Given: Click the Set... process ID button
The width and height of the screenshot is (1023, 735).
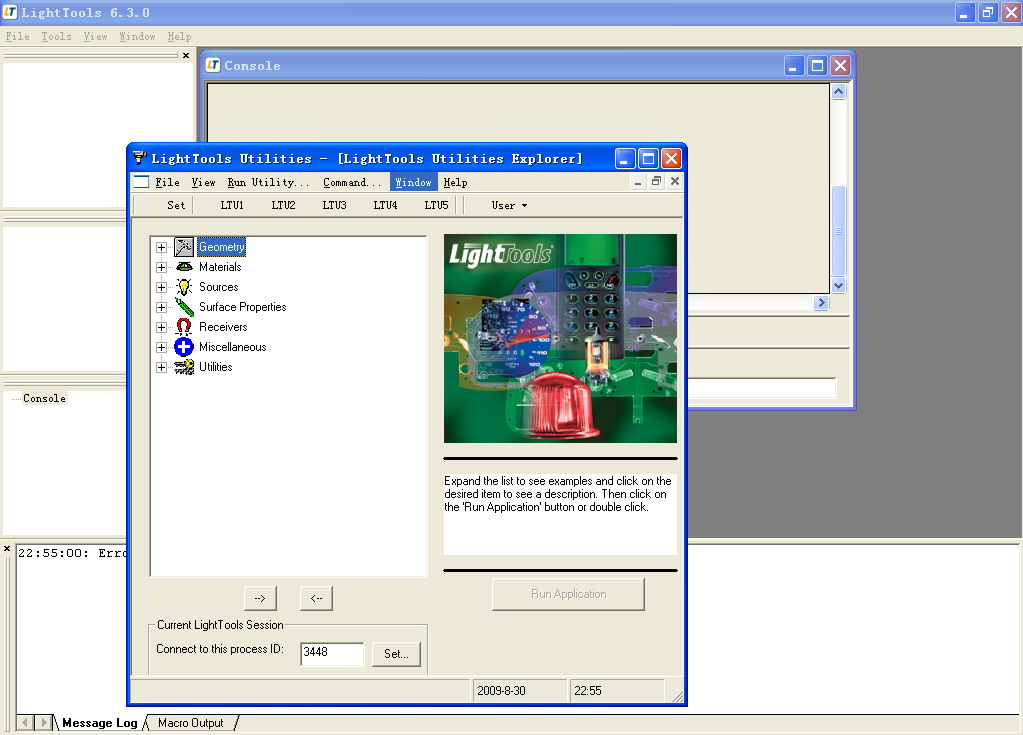Looking at the screenshot, I should click(x=397, y=654).
